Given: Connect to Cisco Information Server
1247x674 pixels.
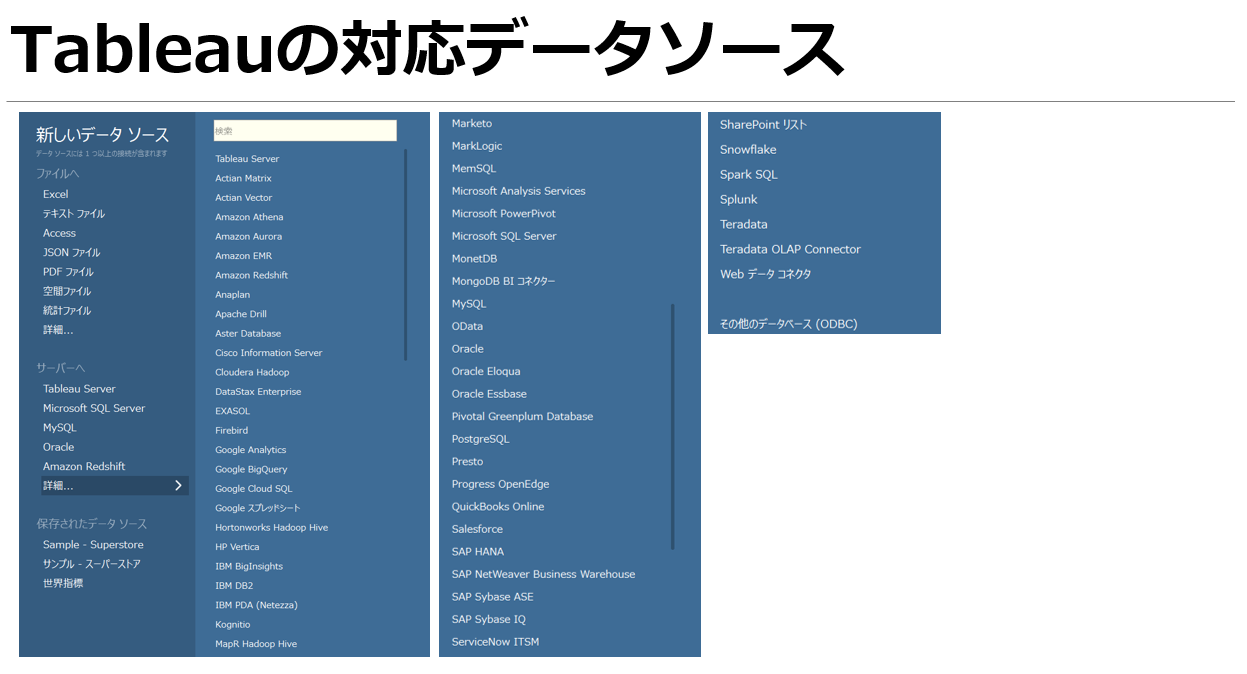Looking at the screenshot, I should tap(269, 353).
